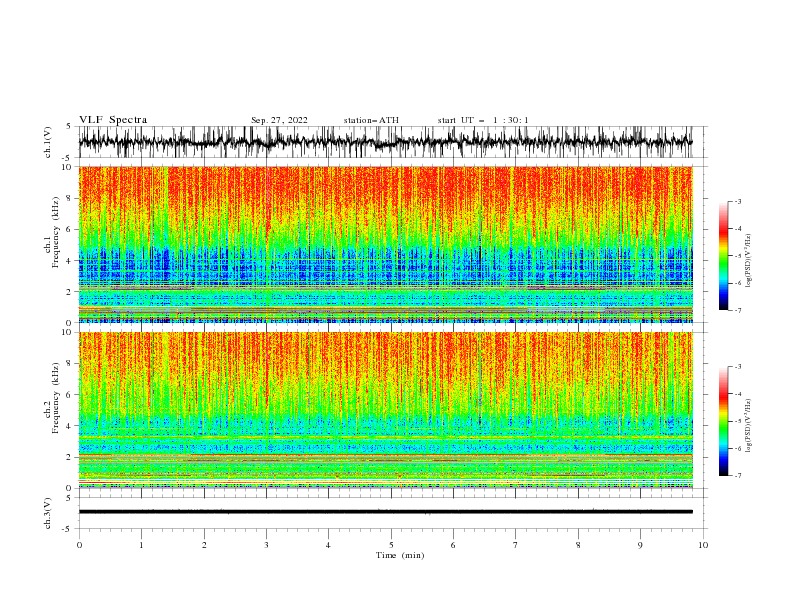Click time axis tick label "6"

tap(453, 545)
